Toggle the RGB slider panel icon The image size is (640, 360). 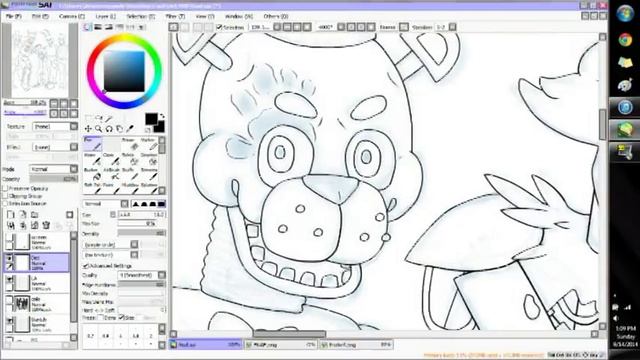[x=98, y=27]
